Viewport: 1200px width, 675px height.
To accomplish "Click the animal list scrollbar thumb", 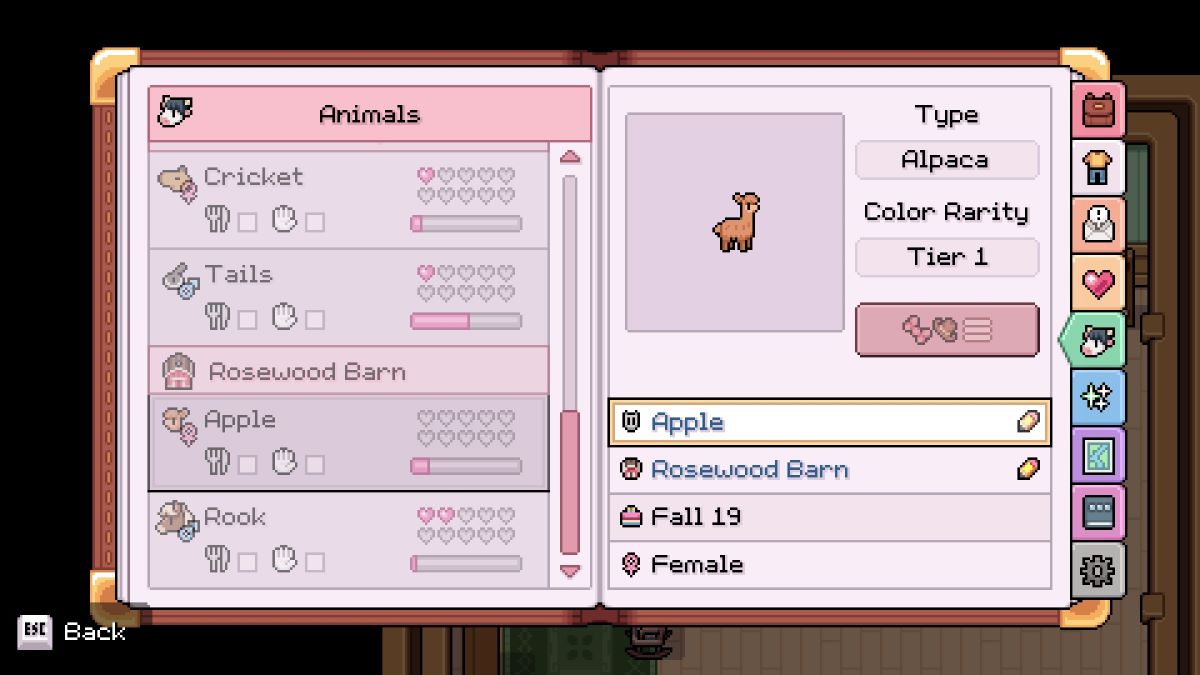I will (570, 482).
